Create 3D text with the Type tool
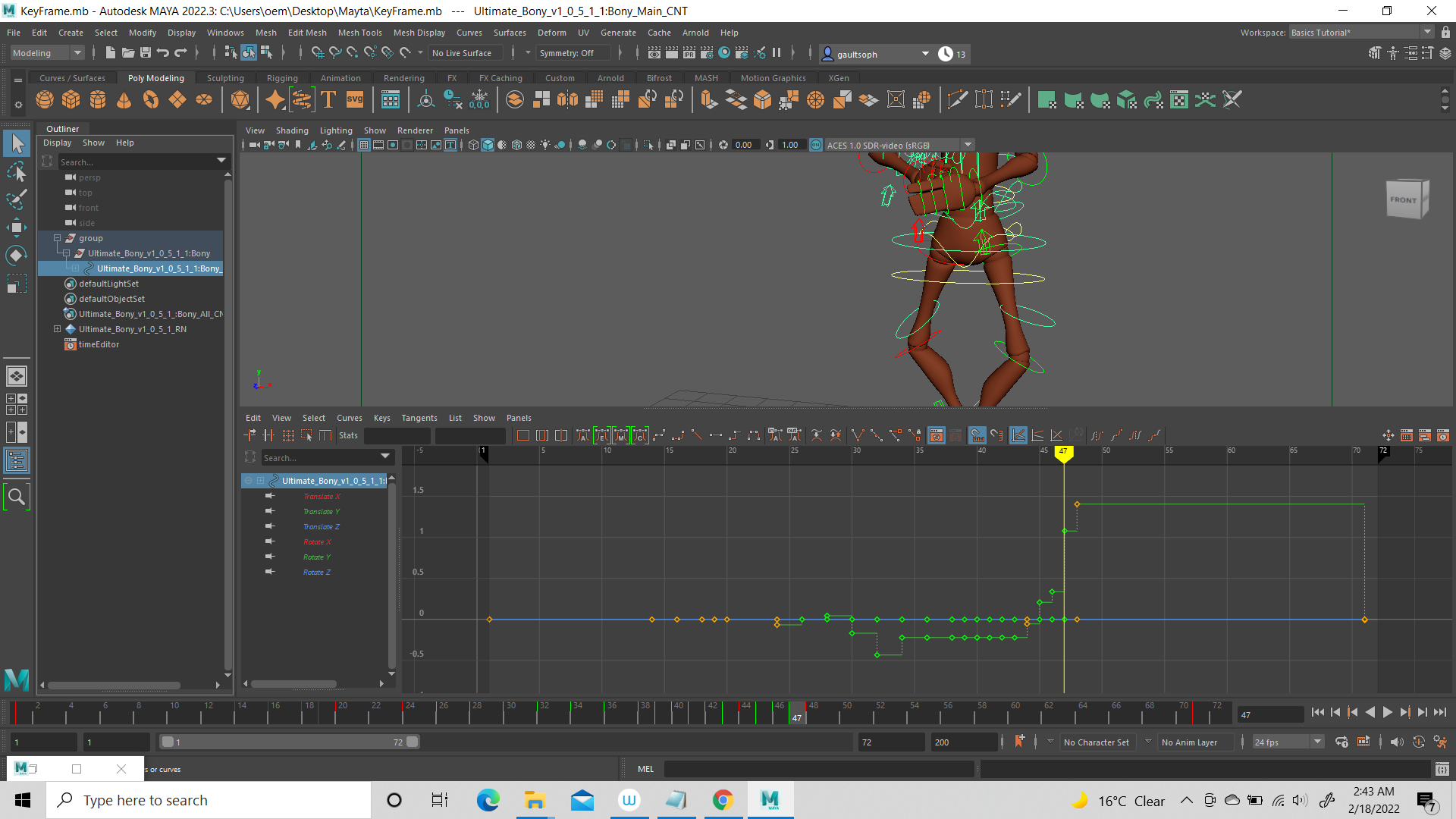Screen dimensions: 1456x819 coord(328,99)
